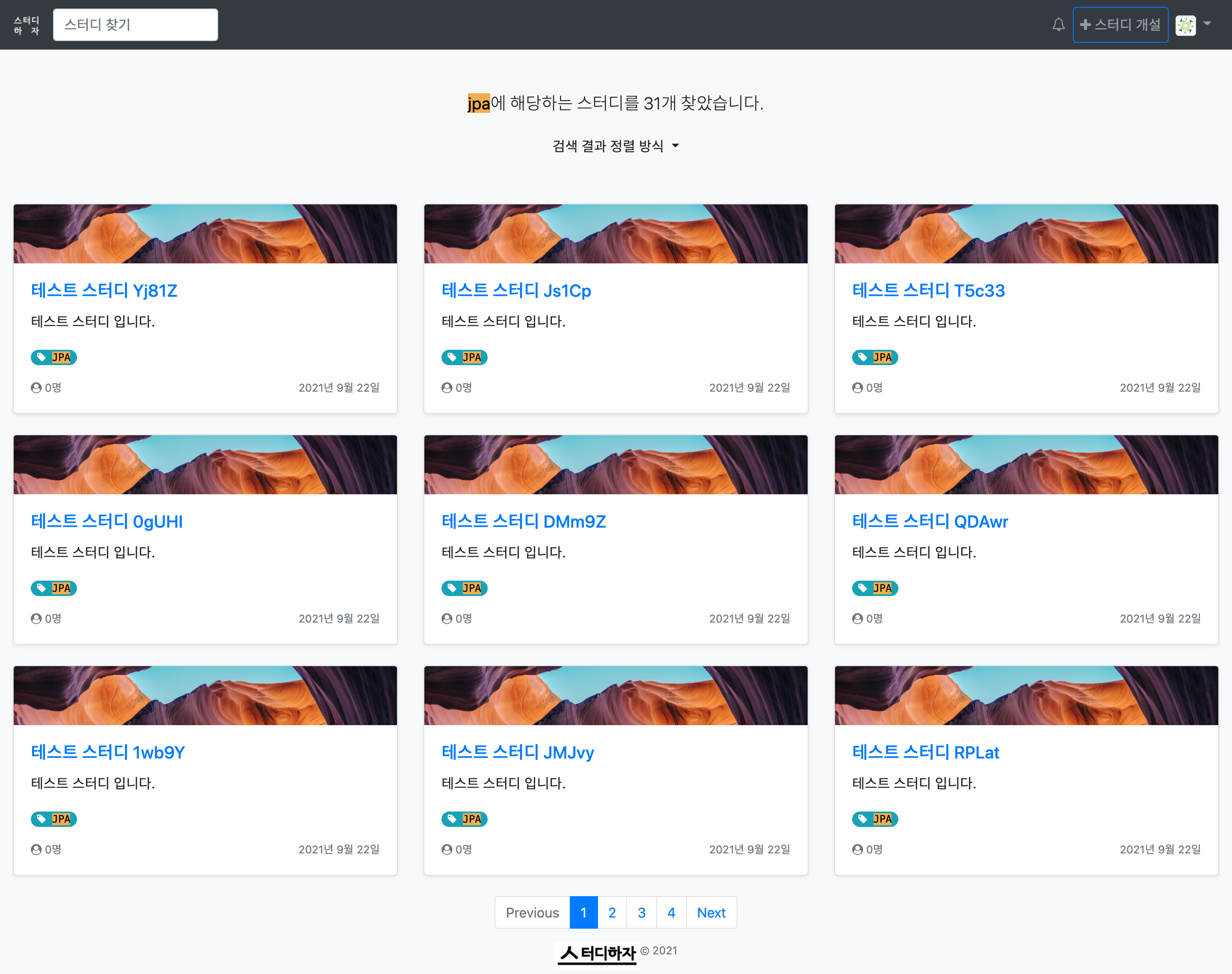This screenshot has height=974, width=1232.
Task: Click the banner image of Yj81Z card
Action: (205, 234)
